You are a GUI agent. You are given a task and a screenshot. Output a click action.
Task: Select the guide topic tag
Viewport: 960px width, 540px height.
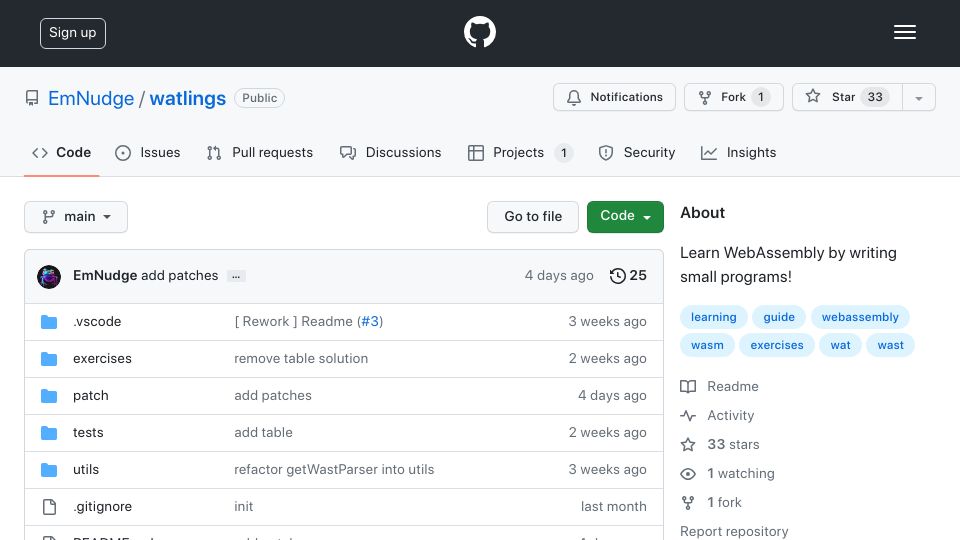779,317
